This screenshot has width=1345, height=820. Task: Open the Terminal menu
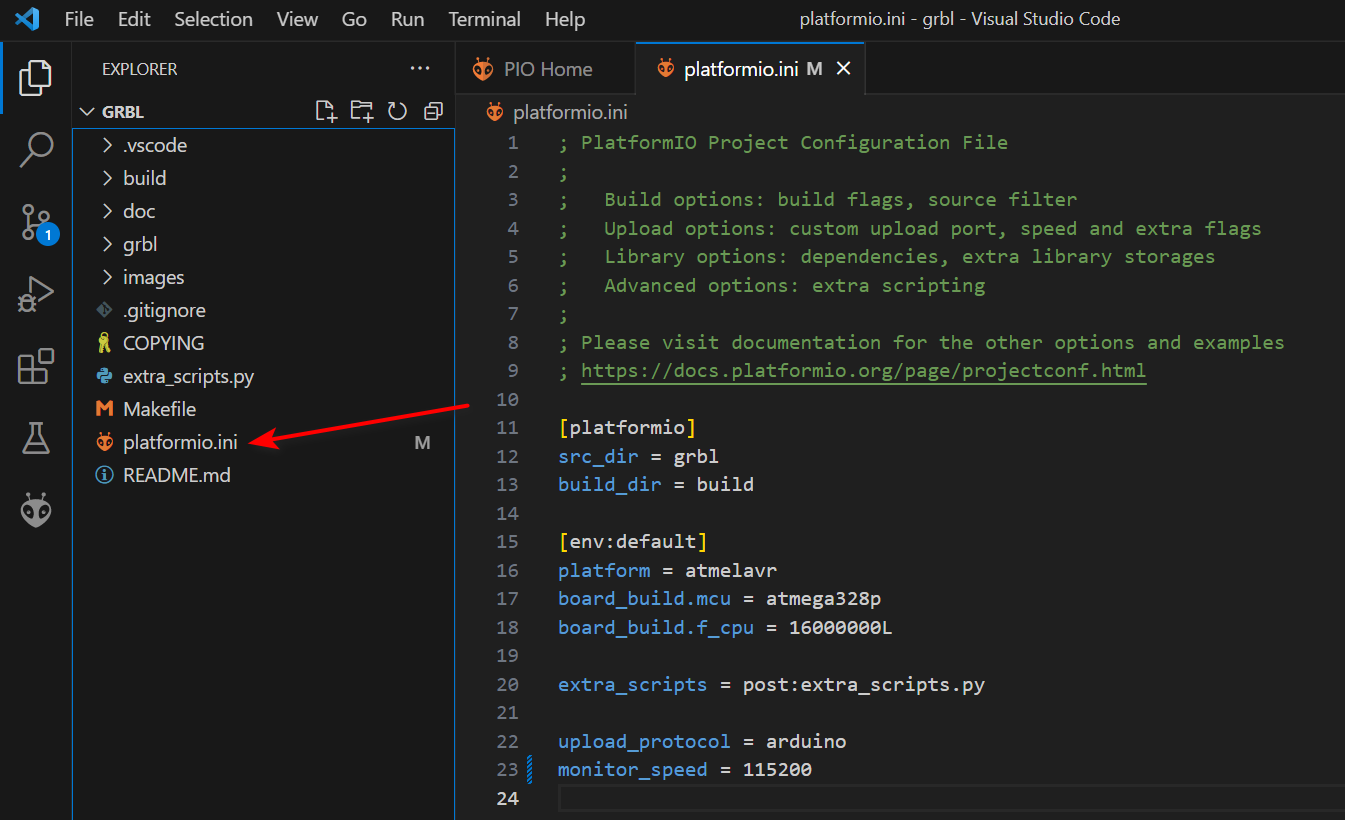(x=484, y=19)
